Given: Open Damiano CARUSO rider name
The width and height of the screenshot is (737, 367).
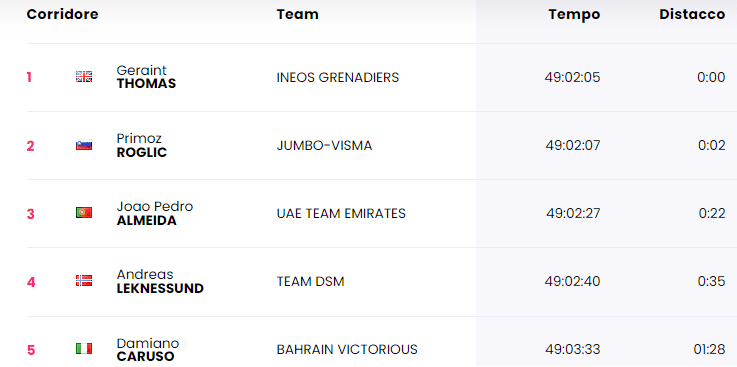Looking at the screenshot, I should (x=148, y=350).
